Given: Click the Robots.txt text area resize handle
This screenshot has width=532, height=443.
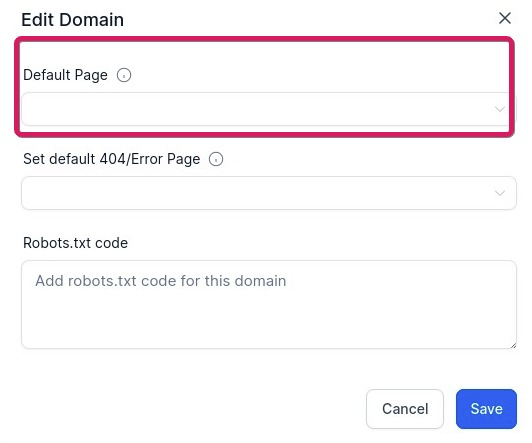Looking at the screenshot, I should (x=513, y=345).
